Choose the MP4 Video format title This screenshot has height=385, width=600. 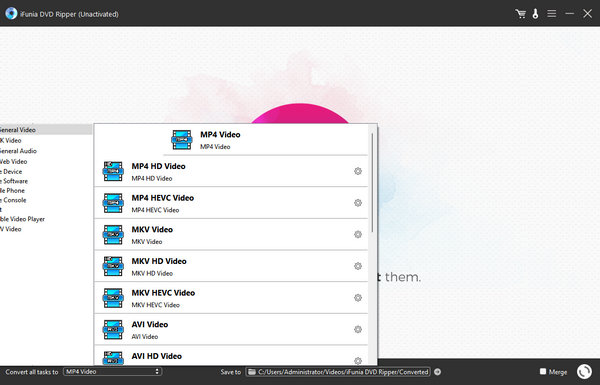coord(220,135)
